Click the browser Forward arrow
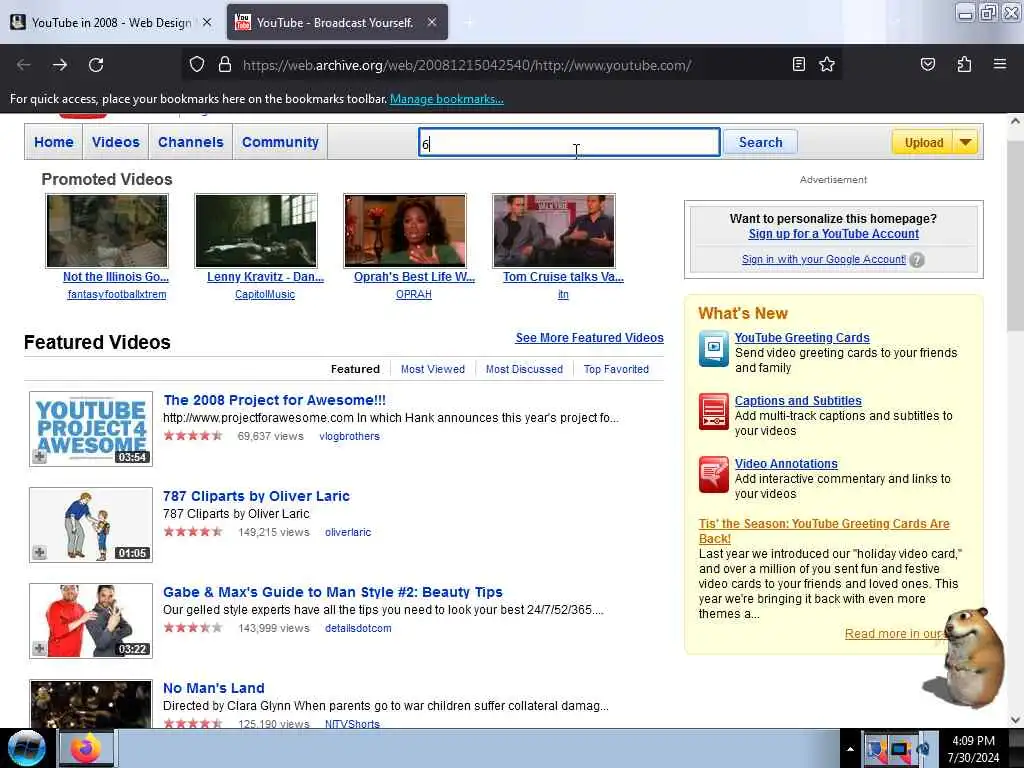This screenshot has width=1024, height=768. click(60, 65)
